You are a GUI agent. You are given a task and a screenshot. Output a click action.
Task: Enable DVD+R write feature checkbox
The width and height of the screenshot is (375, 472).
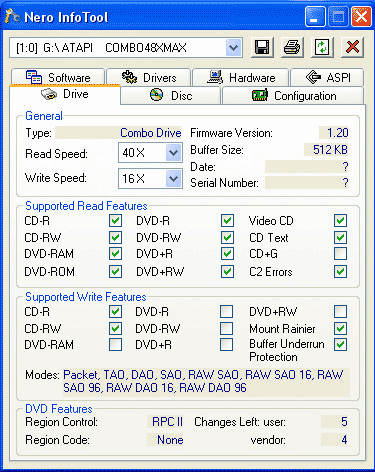tap(227, 345)
